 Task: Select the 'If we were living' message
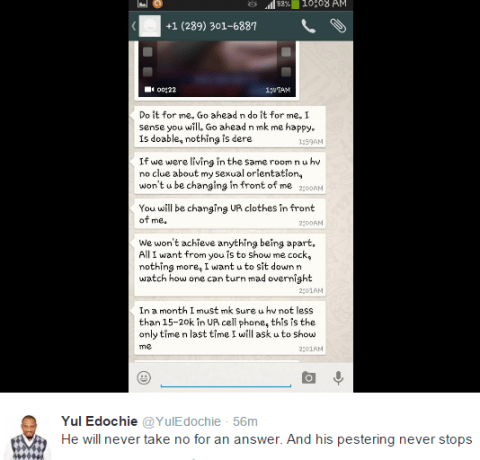230,173
